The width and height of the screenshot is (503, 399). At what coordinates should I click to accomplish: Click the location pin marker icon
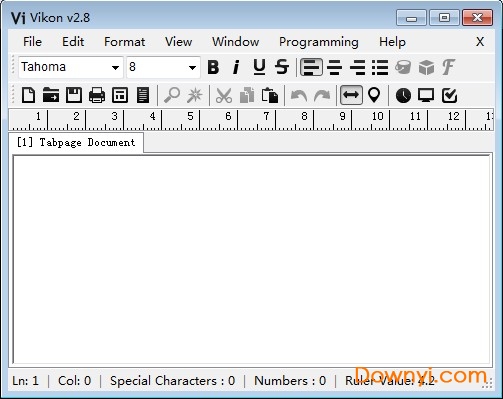[x=374, y=95]
